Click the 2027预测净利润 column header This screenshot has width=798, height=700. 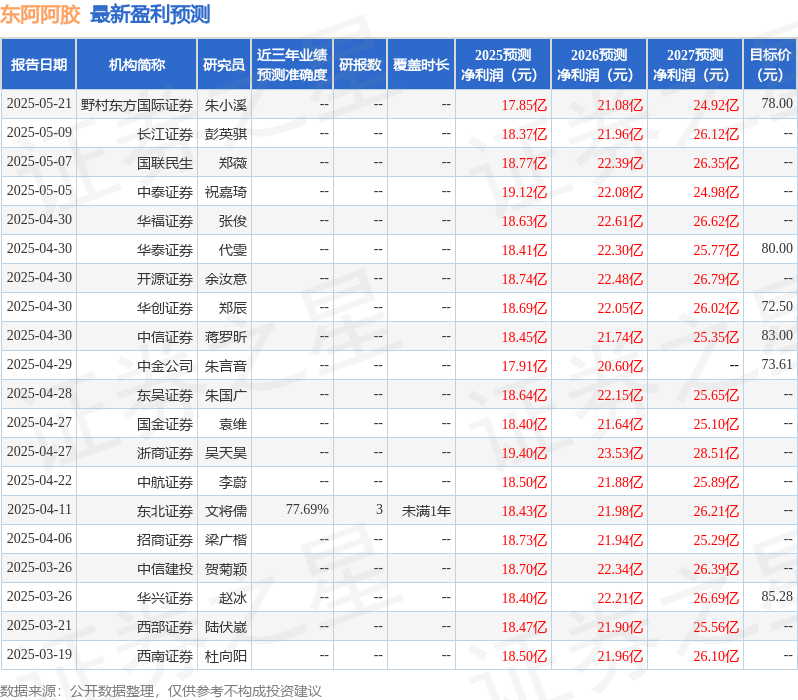[695, 65]
